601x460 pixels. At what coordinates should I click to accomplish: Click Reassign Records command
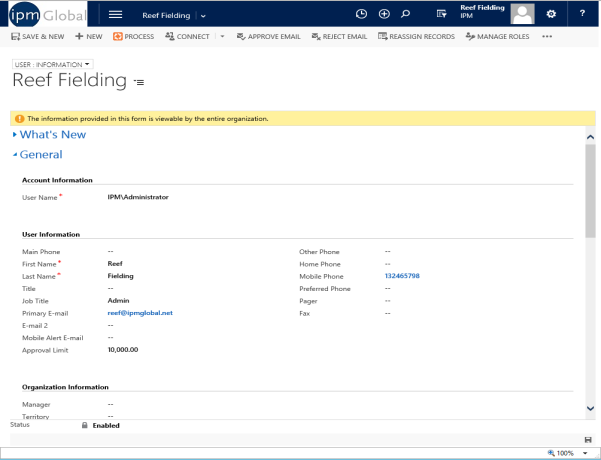(416, 36)
